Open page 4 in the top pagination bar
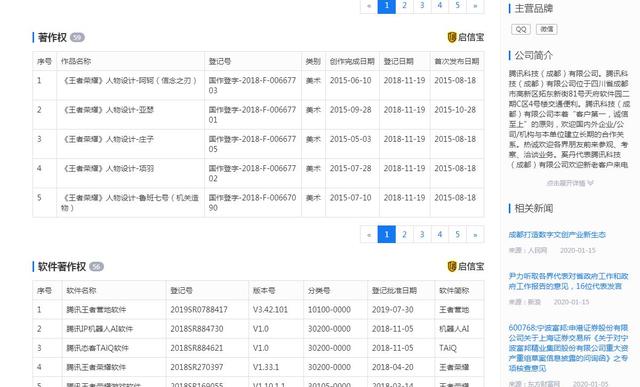Screen dimensions: 640x387 point(440,6)
